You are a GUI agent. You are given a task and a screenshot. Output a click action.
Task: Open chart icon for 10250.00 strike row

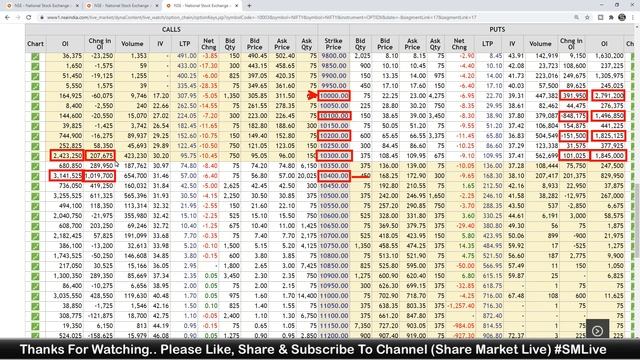point(36,146)
